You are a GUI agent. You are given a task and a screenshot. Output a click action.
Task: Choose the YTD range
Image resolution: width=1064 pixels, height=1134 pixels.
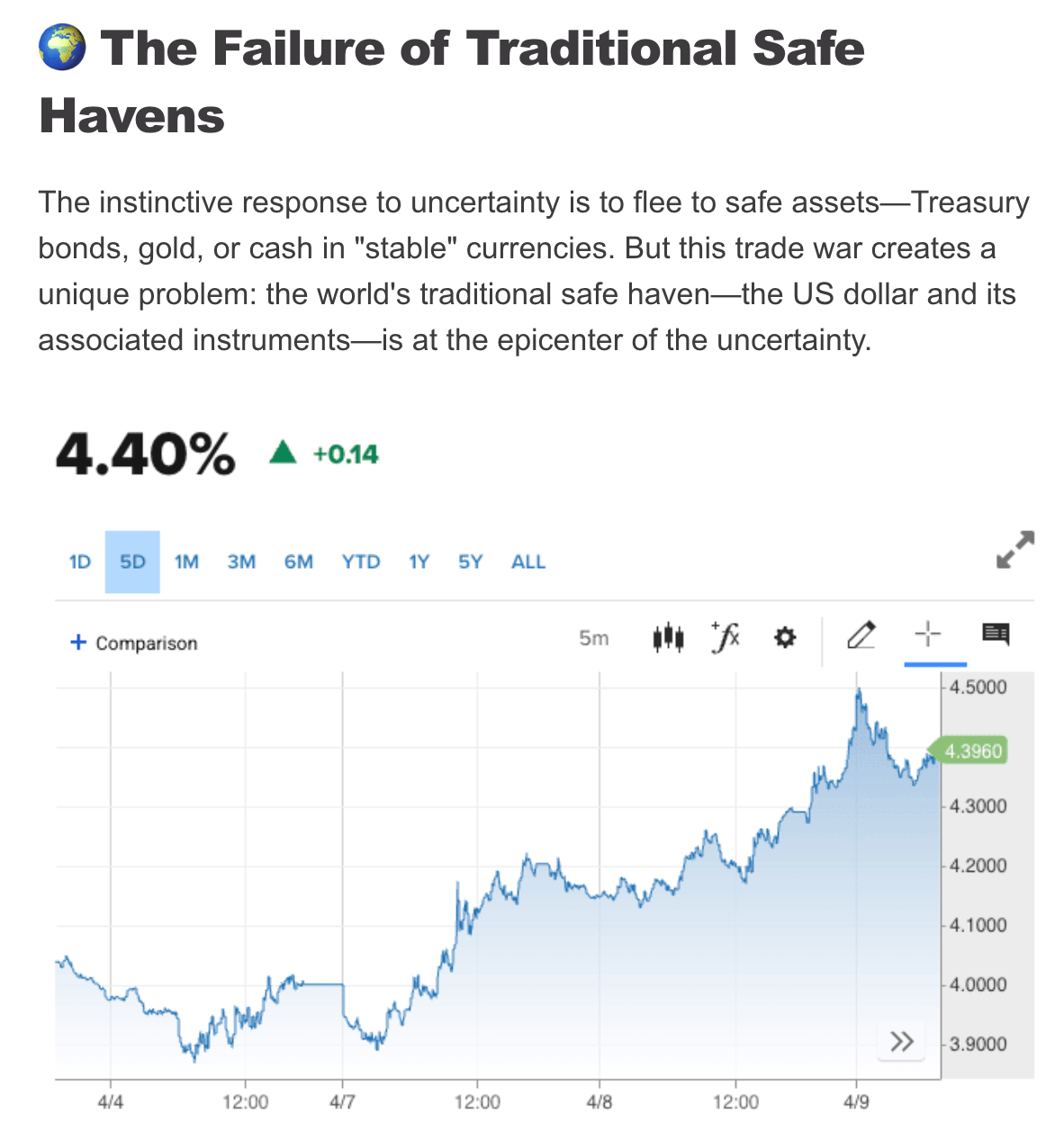tap(361, 562)
